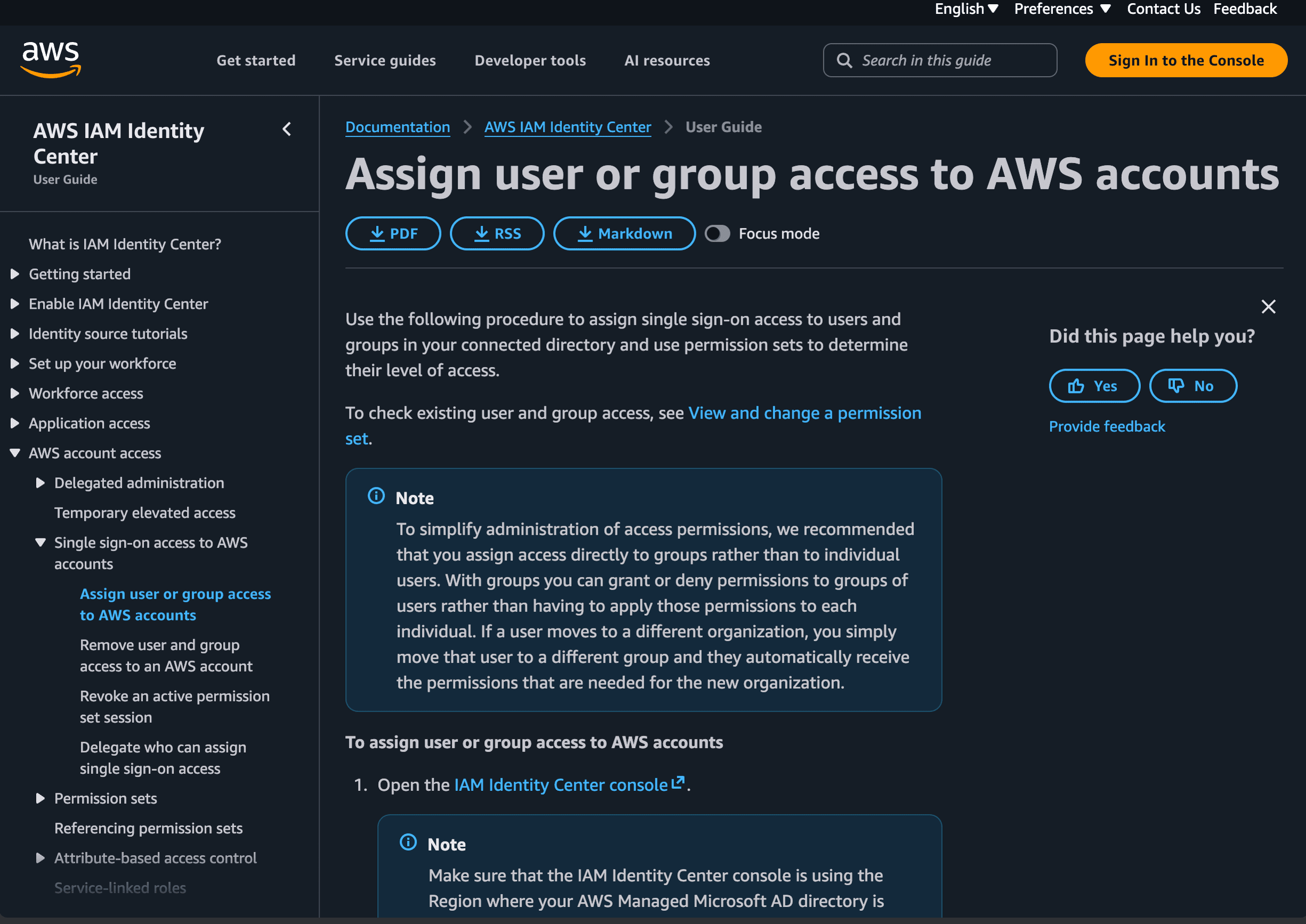Viewport: 1306px width, 924px height.
Task: Close the feedback panel with the X
Action: click(x=1268, y=307)
